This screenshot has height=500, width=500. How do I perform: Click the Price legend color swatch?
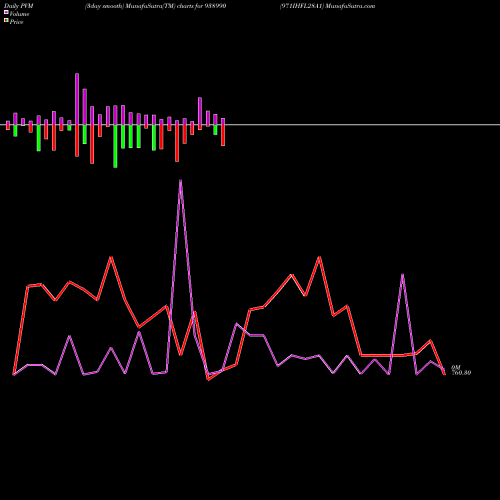click(x=6, y=20)
